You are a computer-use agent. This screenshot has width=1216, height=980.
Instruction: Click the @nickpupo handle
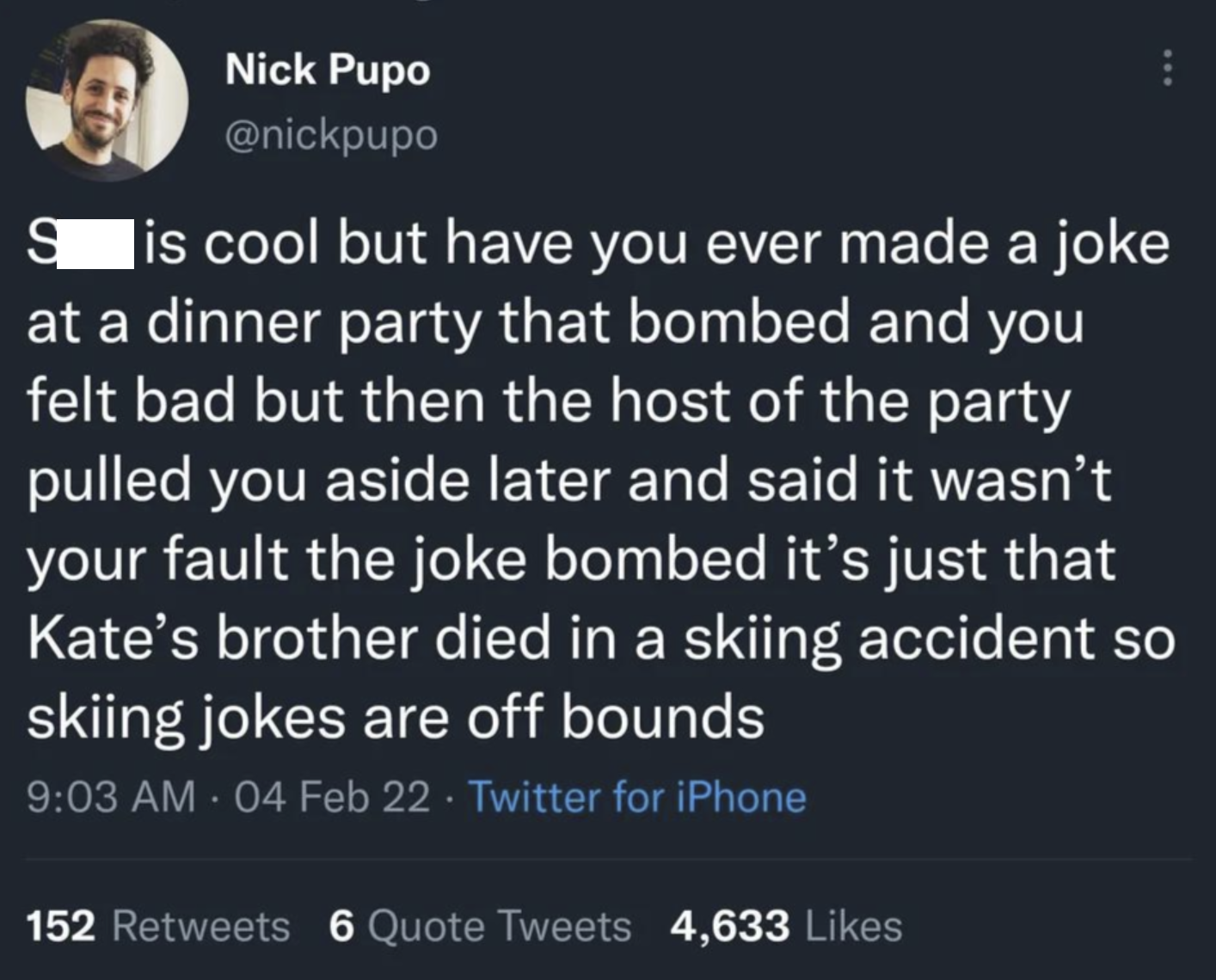[x=331, y=134]
